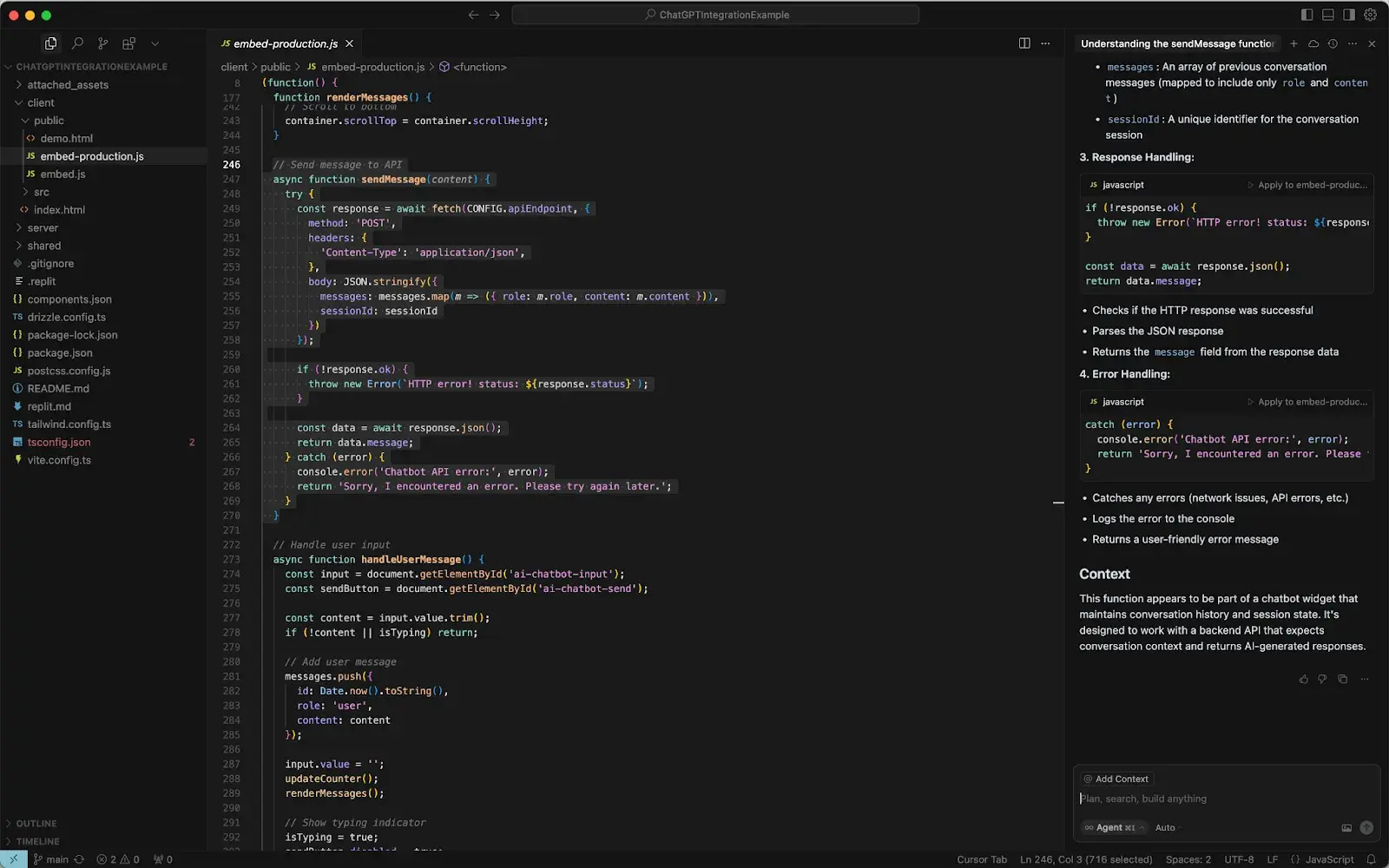Click the attach image icon in chat input
Image resolution: width=1389 pixels, height=868 pixels.
1346,828
